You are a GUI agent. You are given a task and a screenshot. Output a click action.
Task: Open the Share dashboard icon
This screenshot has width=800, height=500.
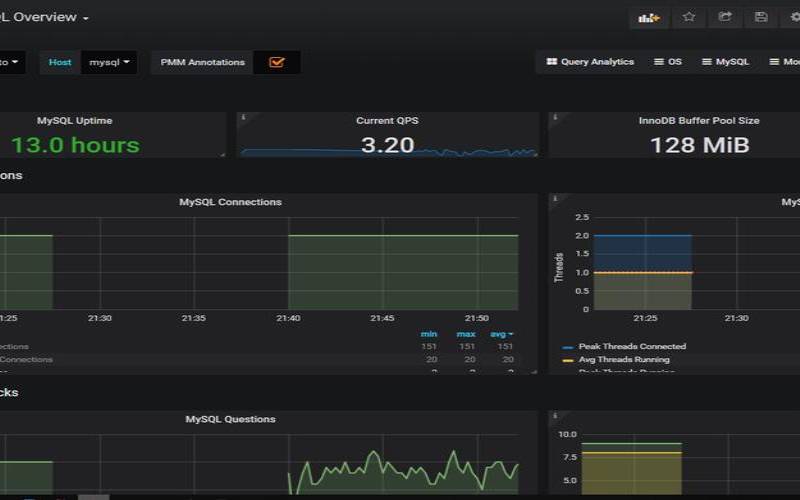725,17
